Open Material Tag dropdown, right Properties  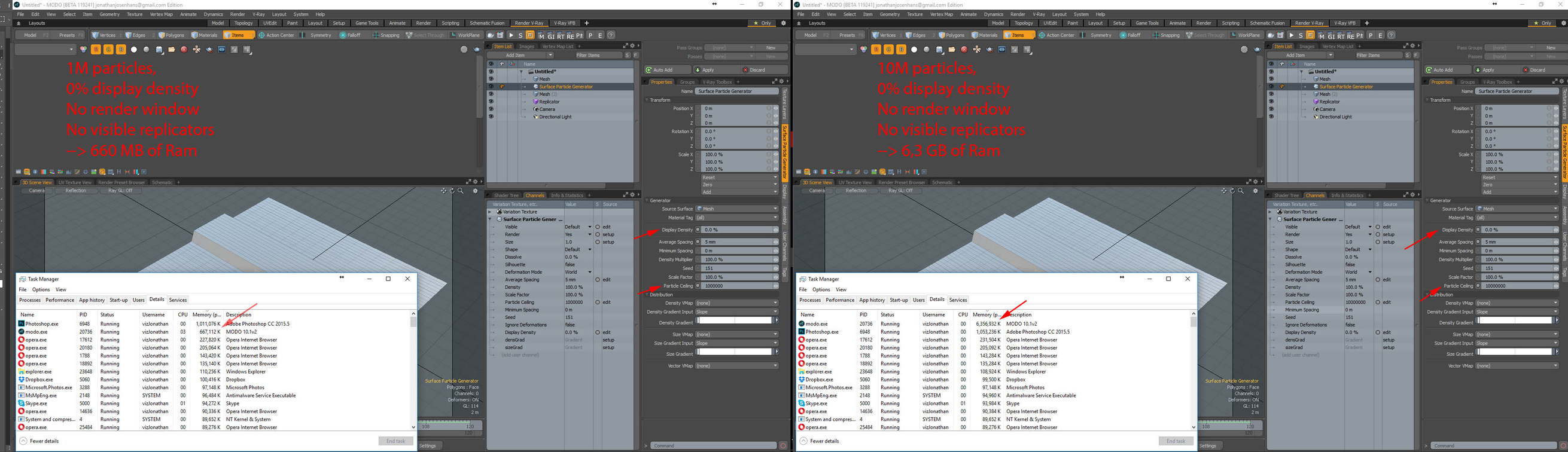click(x=1517, y=218)
